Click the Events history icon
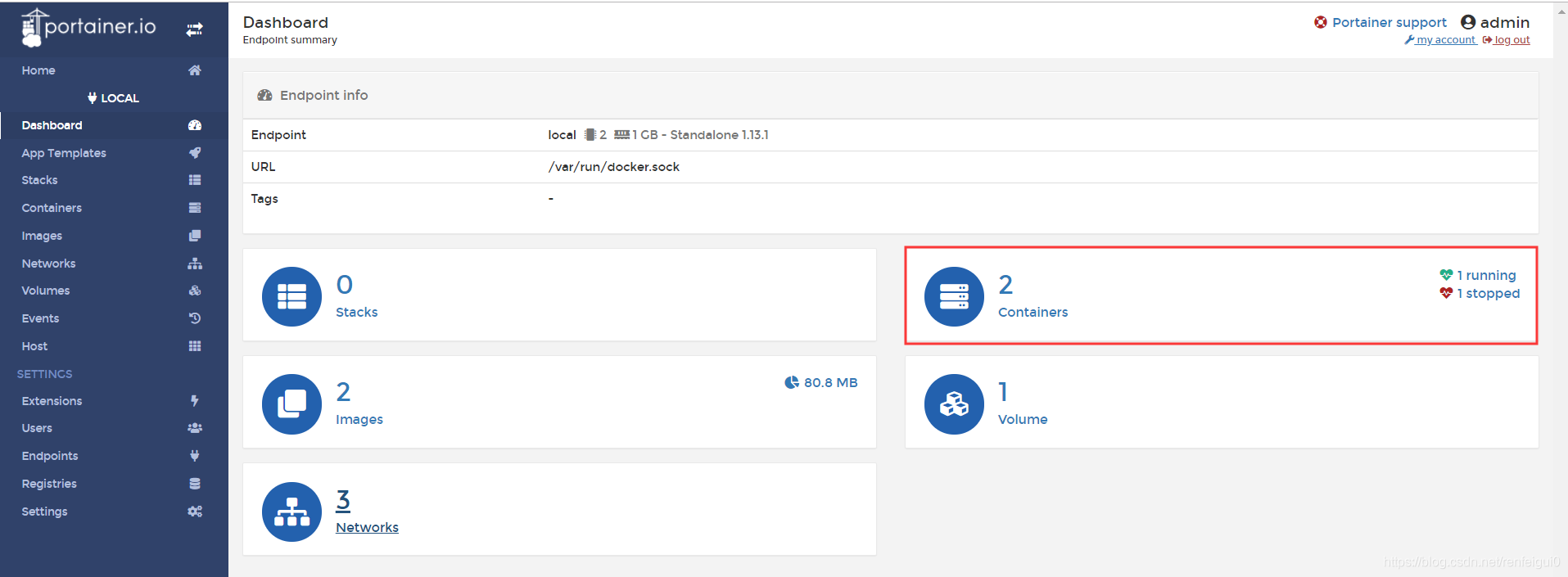Image resolution: width=1568 pixels, height=577 pixels. [x=195, y=318]
